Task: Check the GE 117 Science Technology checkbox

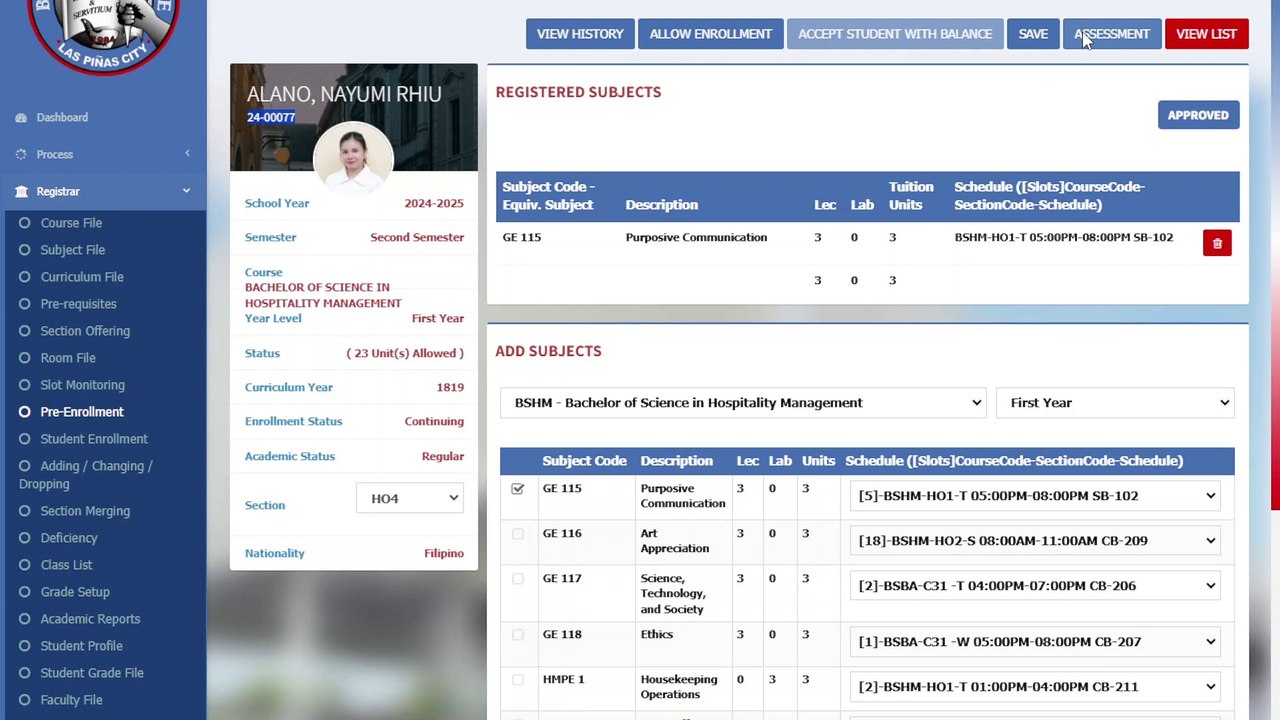Action: coord(517,579)
